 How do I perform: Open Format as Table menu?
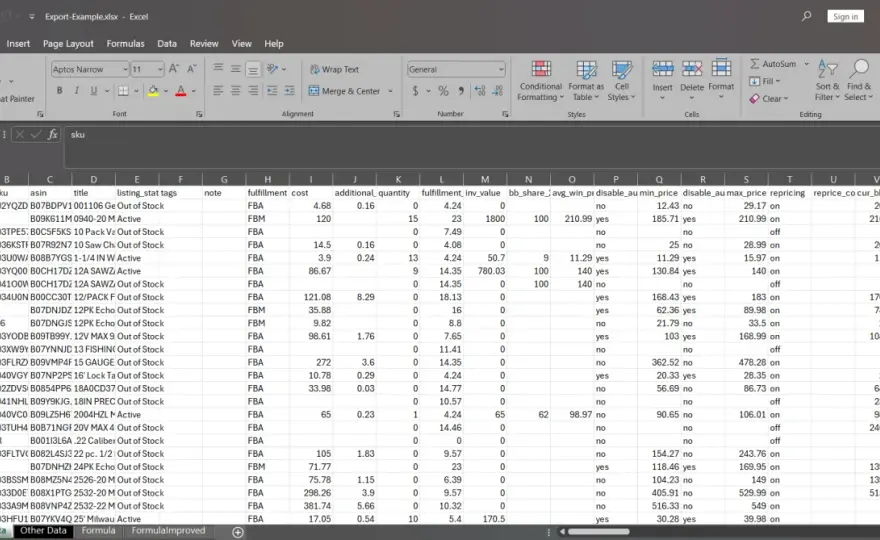click(x=586, y=81)
